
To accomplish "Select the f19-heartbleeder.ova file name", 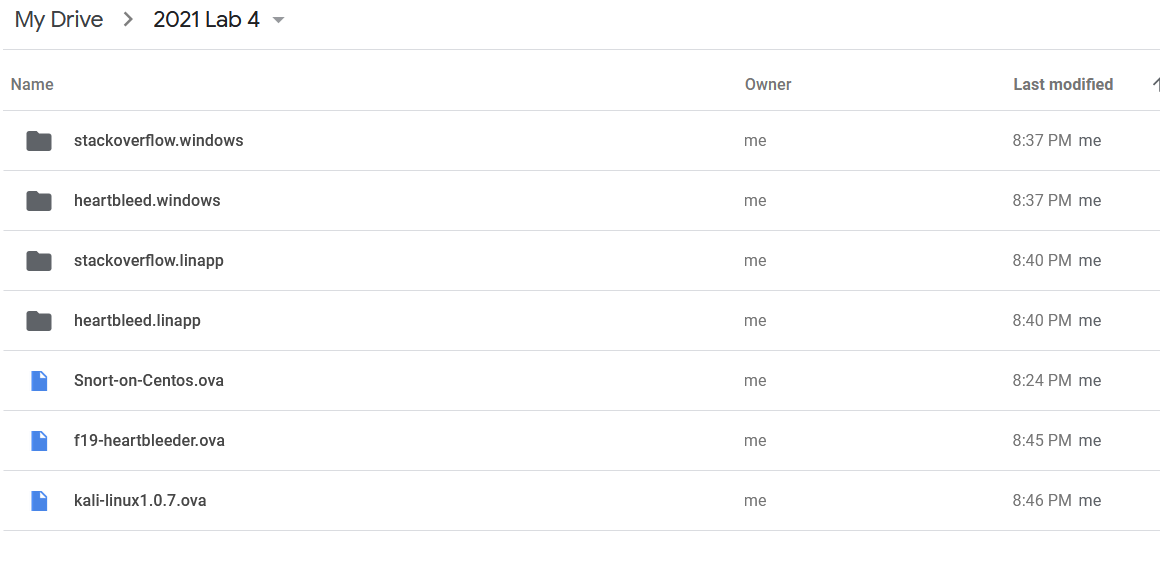I will (x=149, y=441).
